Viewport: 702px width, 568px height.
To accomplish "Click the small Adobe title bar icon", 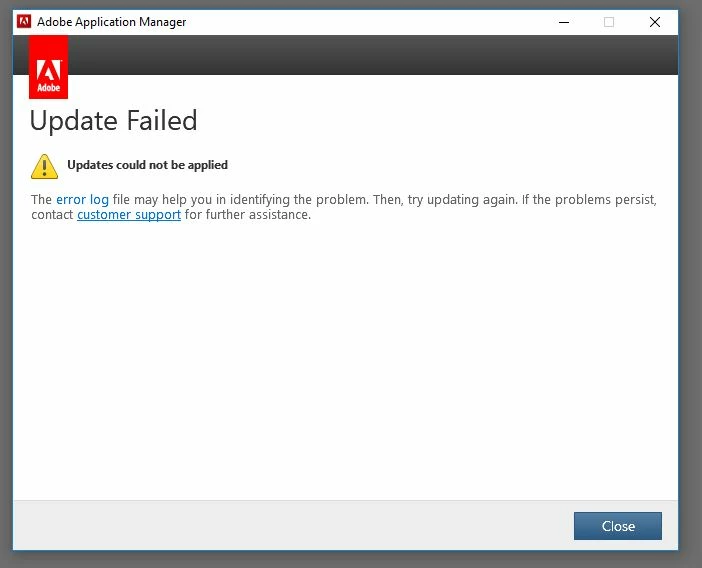I will pos(24,21).
